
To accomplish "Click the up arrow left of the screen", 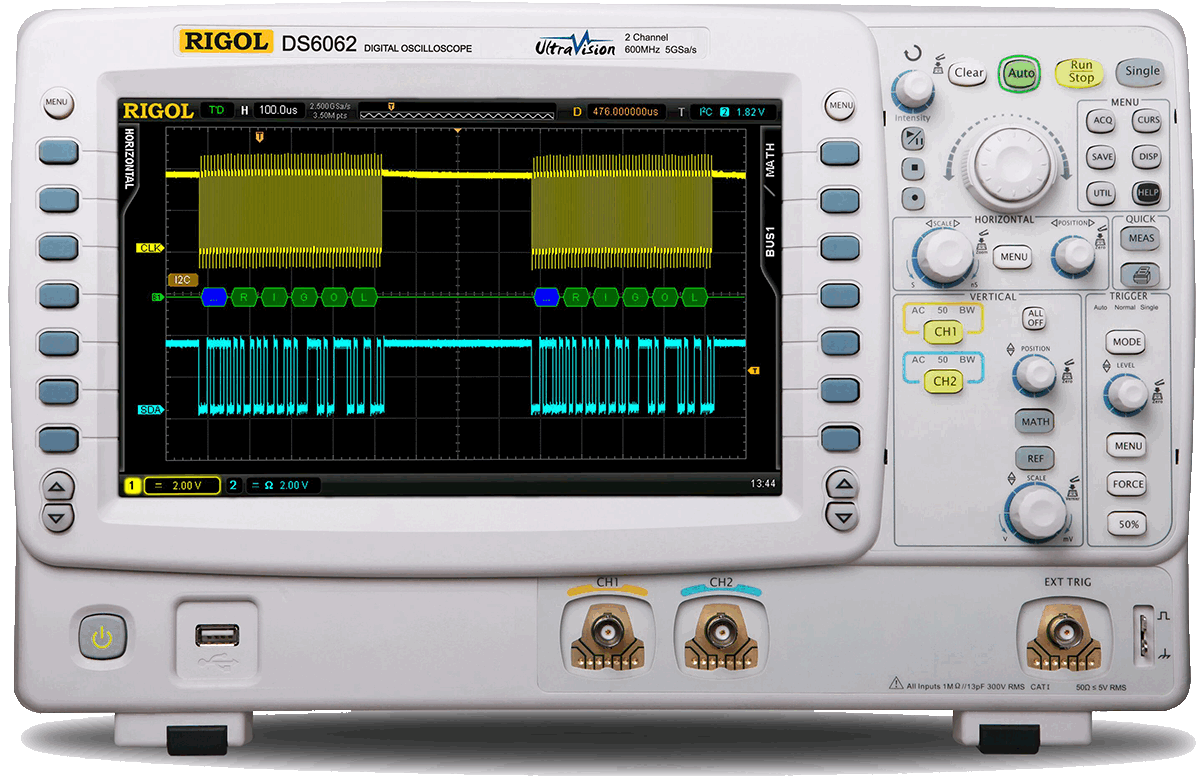I will (x=59, y=488).
